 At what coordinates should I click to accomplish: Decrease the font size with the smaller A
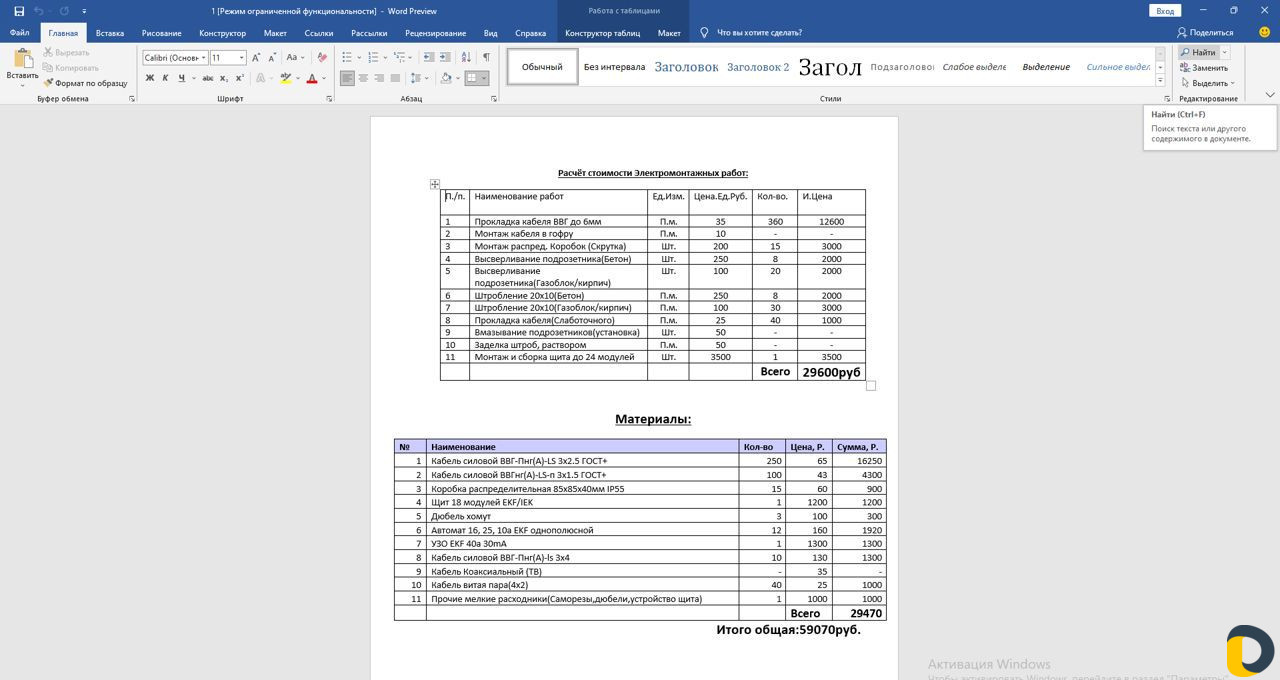[x=272, y=57]
